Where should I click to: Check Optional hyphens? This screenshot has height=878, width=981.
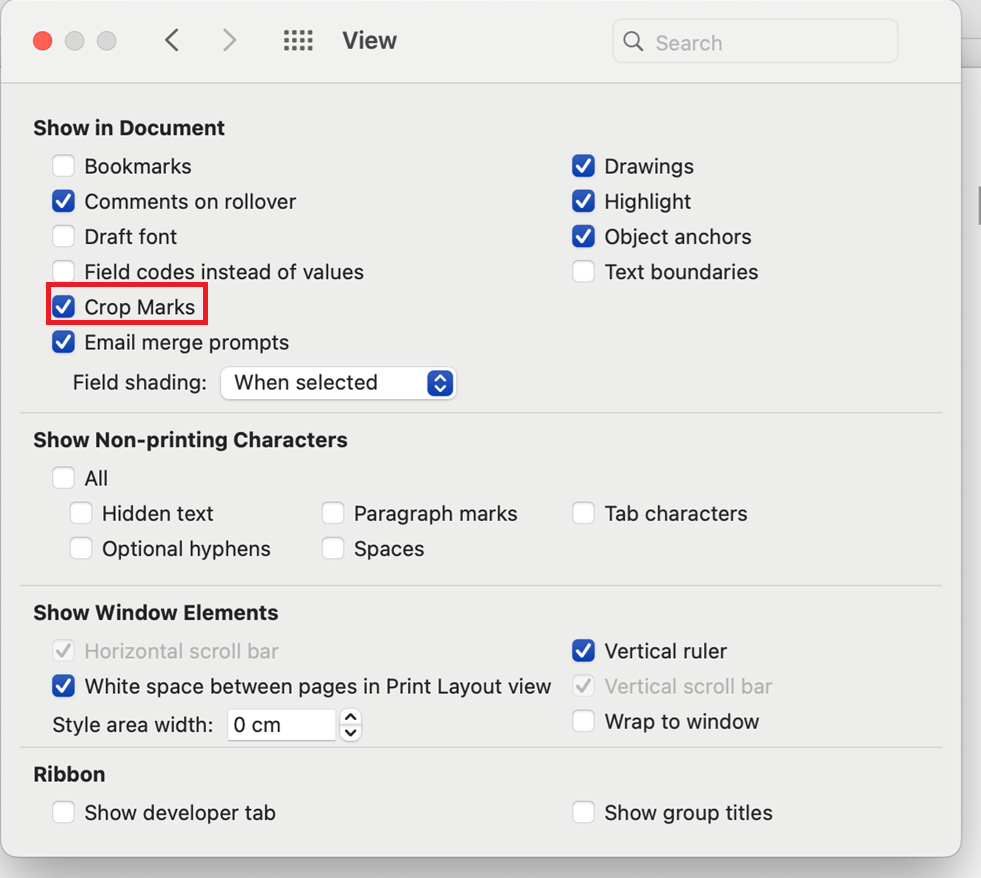coord(81,548)
